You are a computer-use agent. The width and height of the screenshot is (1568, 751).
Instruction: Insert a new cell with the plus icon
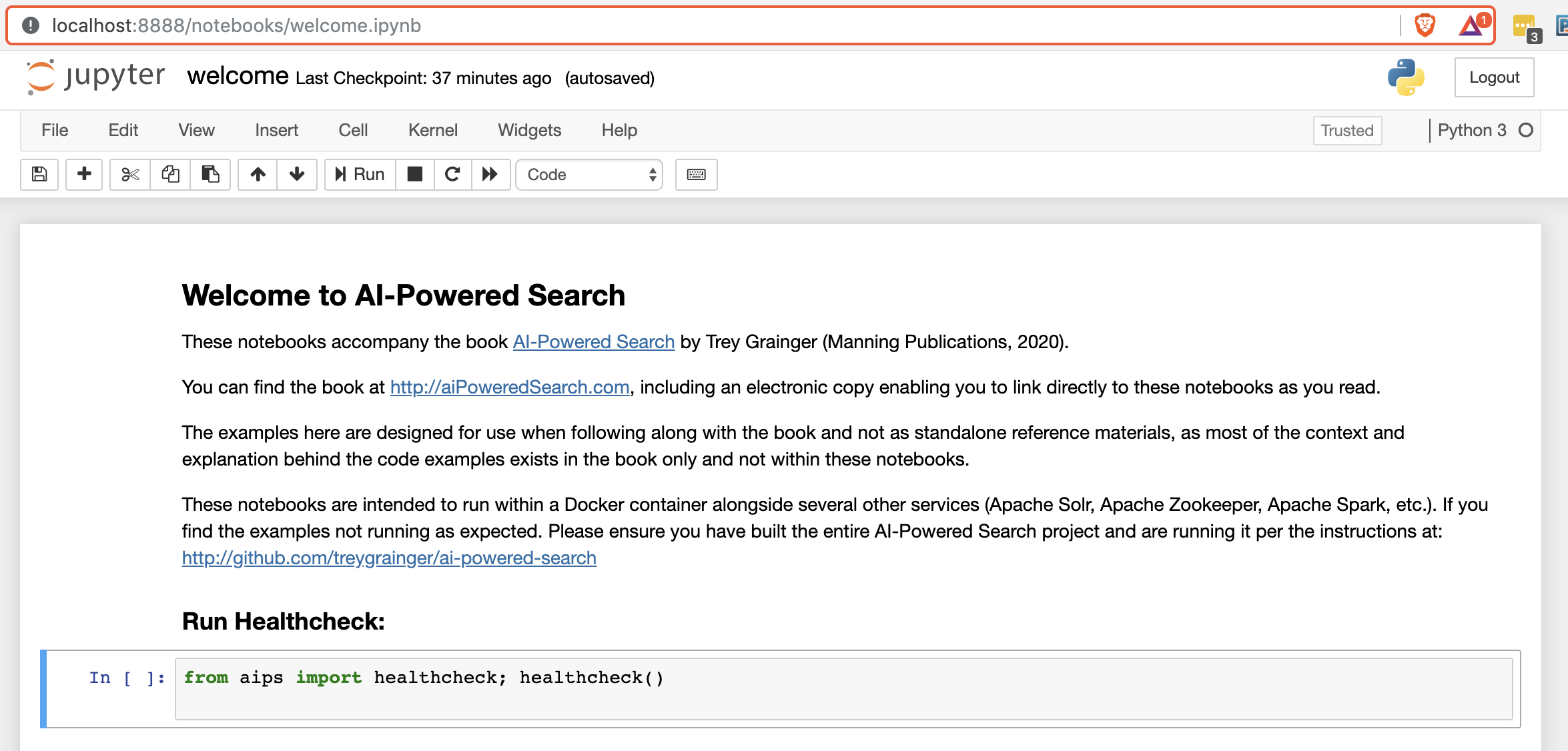(x=84, y=174)
